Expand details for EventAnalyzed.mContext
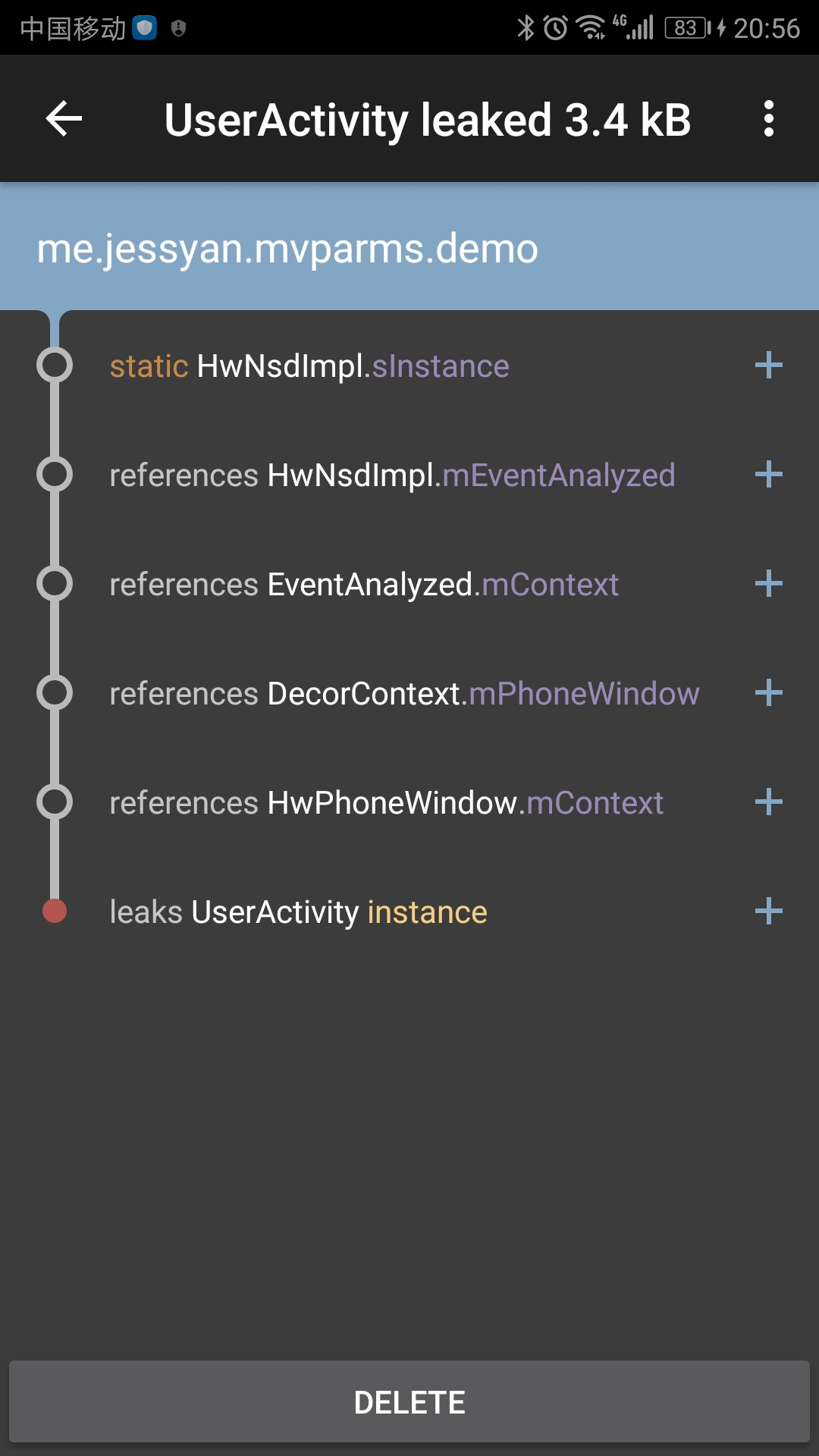The height and width of the screenshot is (1456, 819). 769,584
